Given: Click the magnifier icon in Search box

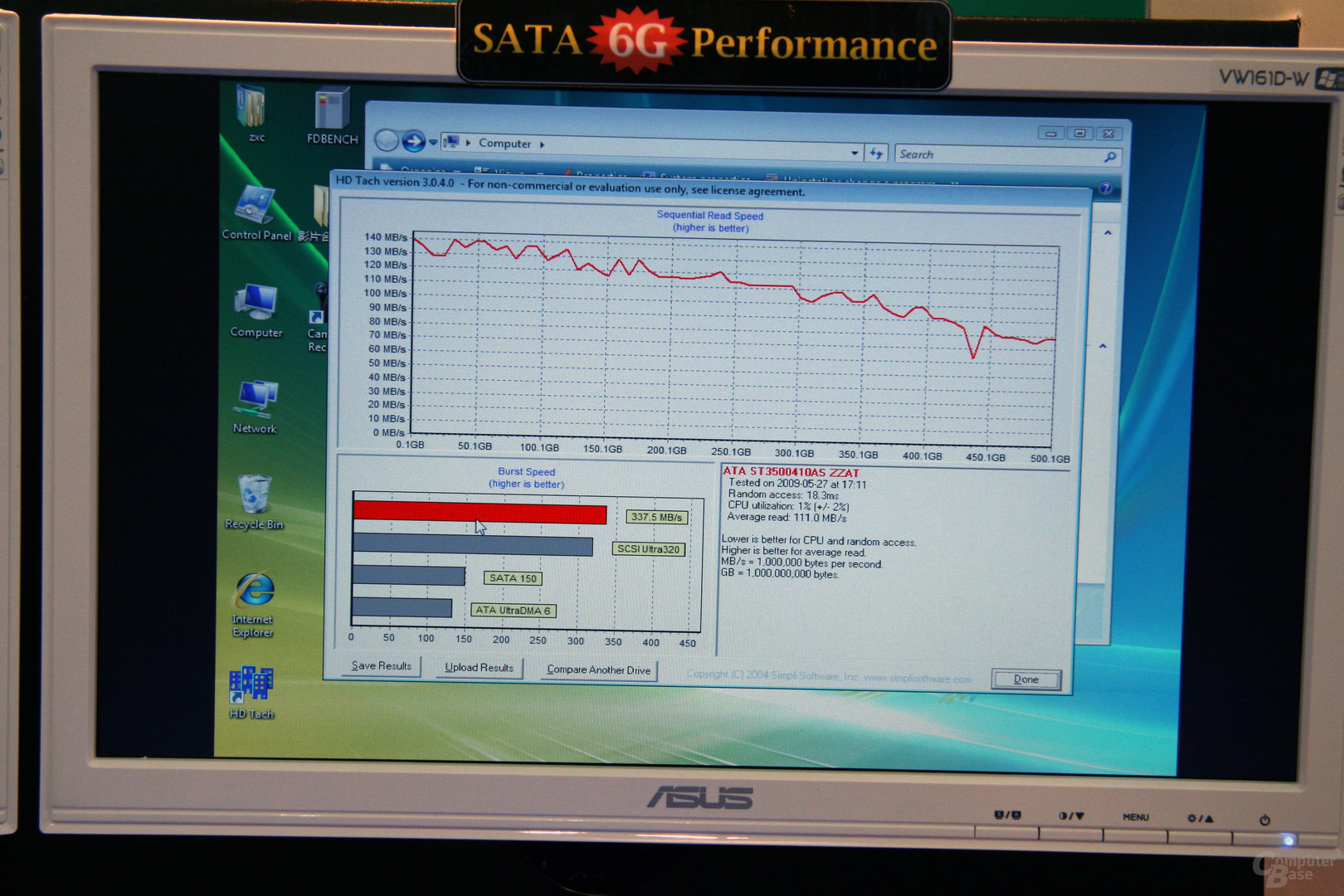Looking at the screenshot, I should click(x=1109, y=157).
